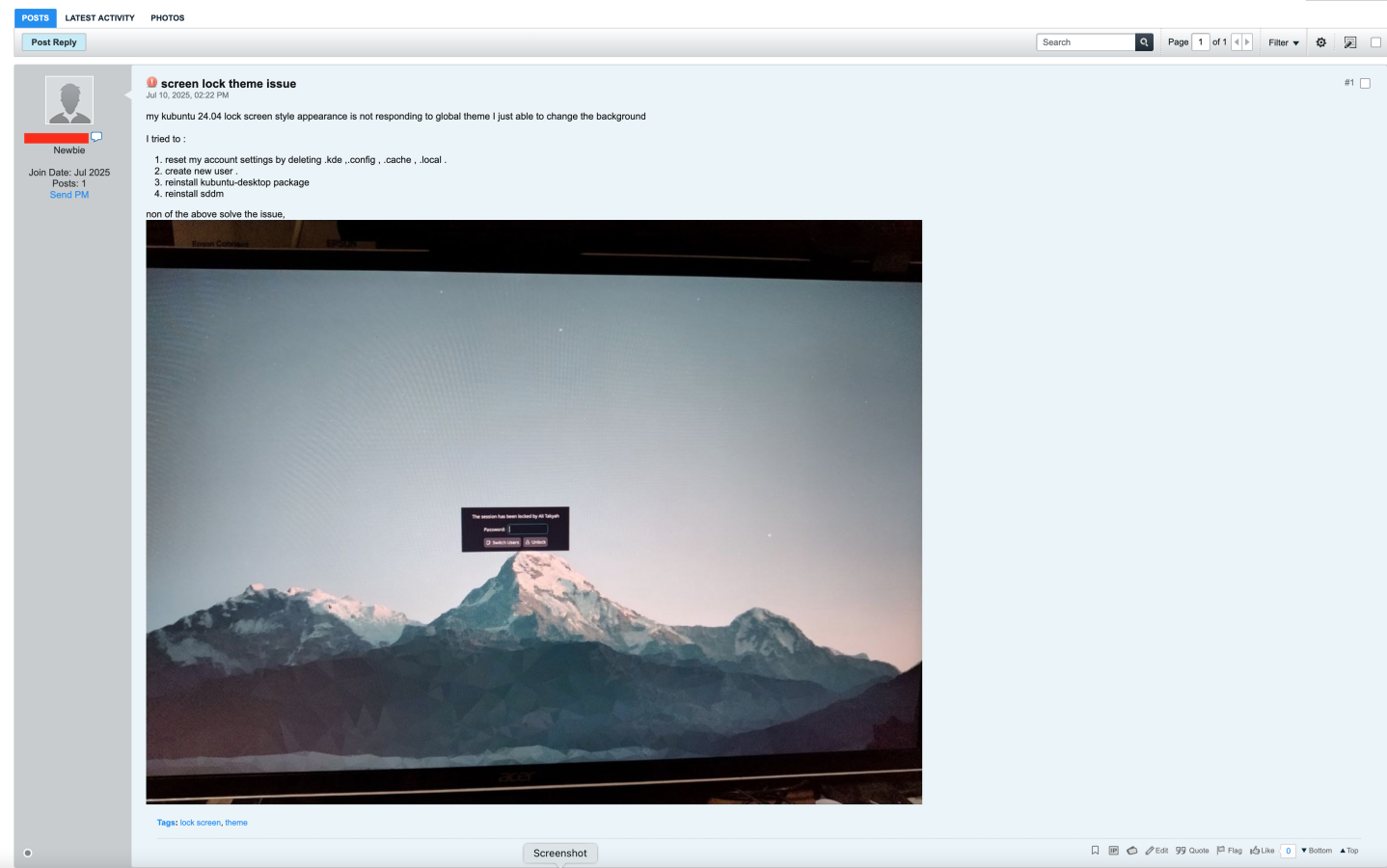Screen dimensions: 1387x868
Task: Click the eraser icon under the post
Action: (x=1131, y=851)
